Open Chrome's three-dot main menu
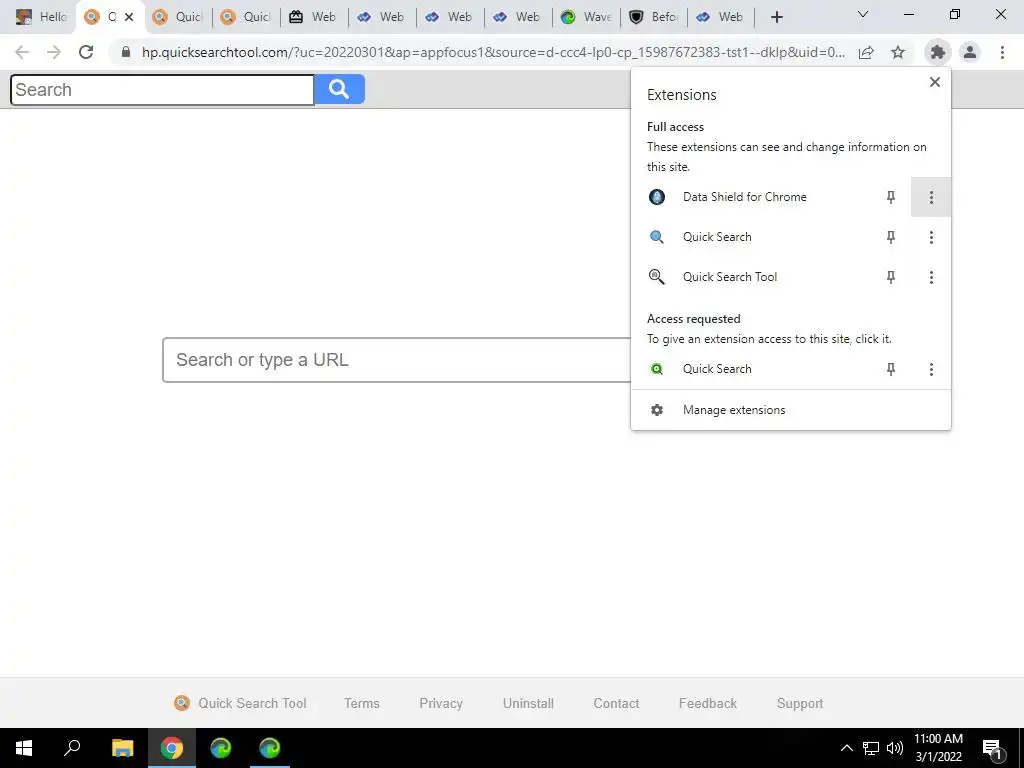The image size is (1024, 768). (x=1002, y=52)
